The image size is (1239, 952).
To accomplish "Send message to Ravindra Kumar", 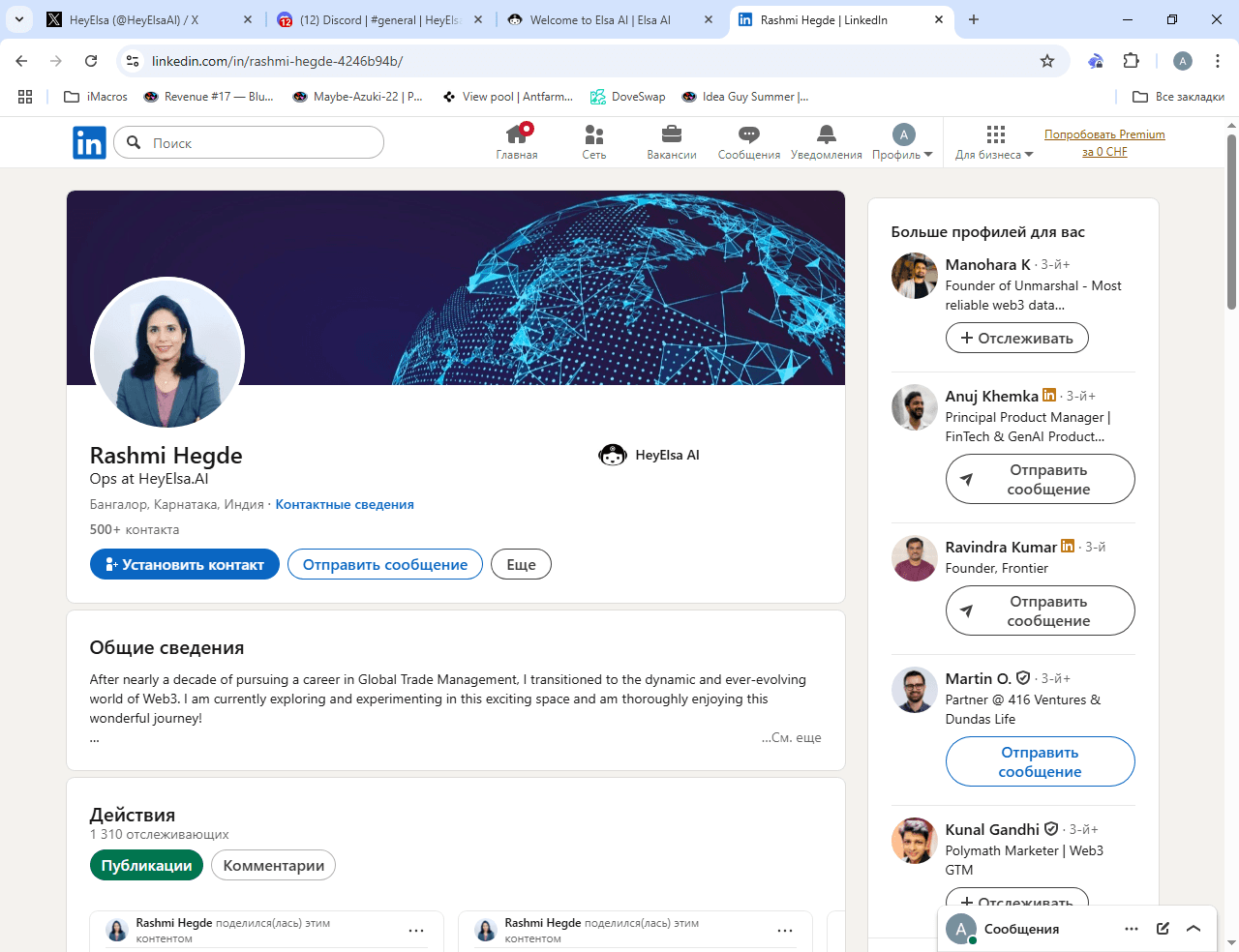I will point(1040,610).
